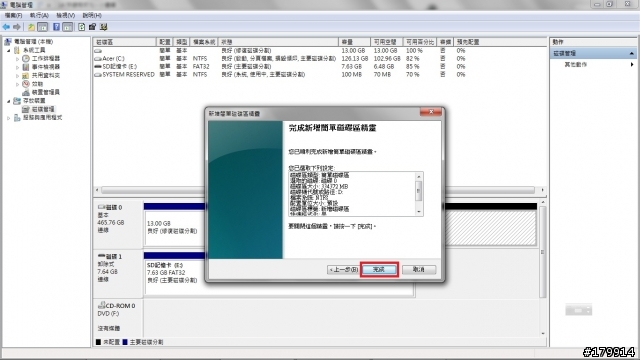Toggle the Show/Hide Action Pane toolbar icon
Viewport: 640px width, 360px height.
68,27
